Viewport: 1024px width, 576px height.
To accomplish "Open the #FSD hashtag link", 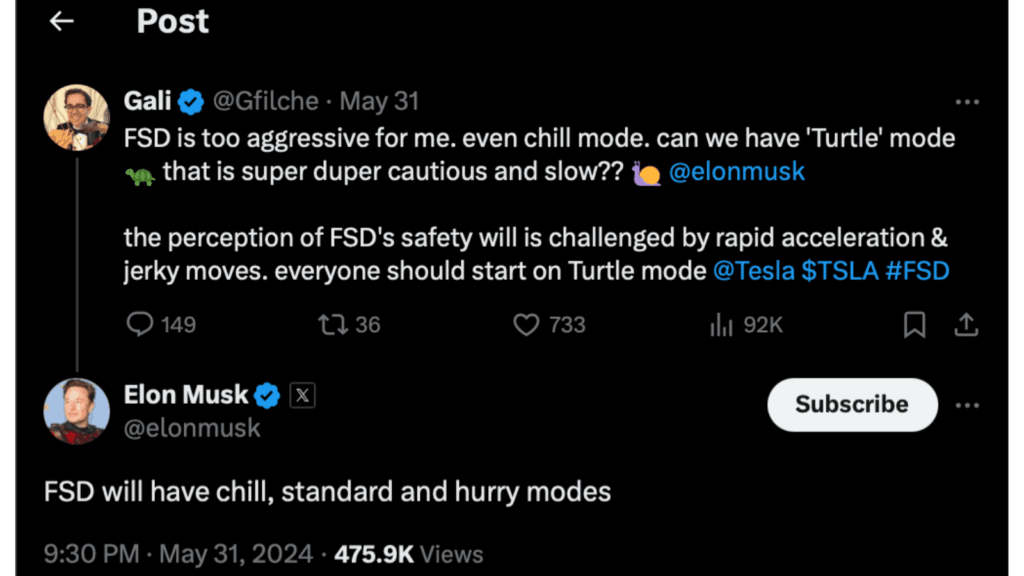I will coord(917,271).
